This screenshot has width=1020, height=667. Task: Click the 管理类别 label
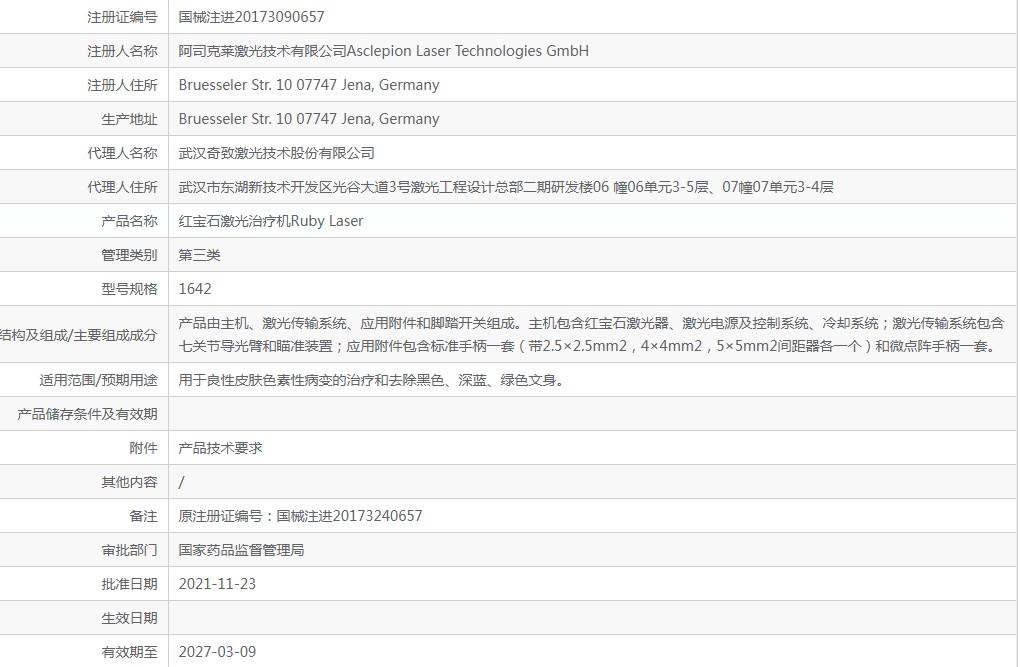[x=129, y=255]
